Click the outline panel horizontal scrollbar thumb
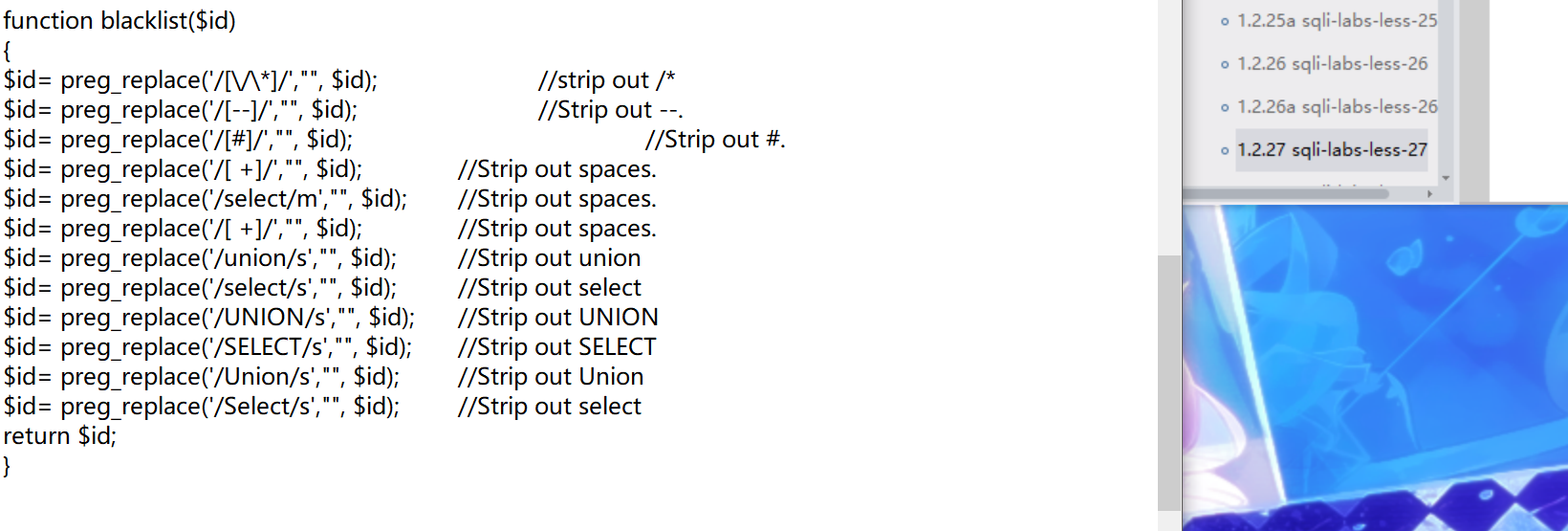 tap(1286, 193)
